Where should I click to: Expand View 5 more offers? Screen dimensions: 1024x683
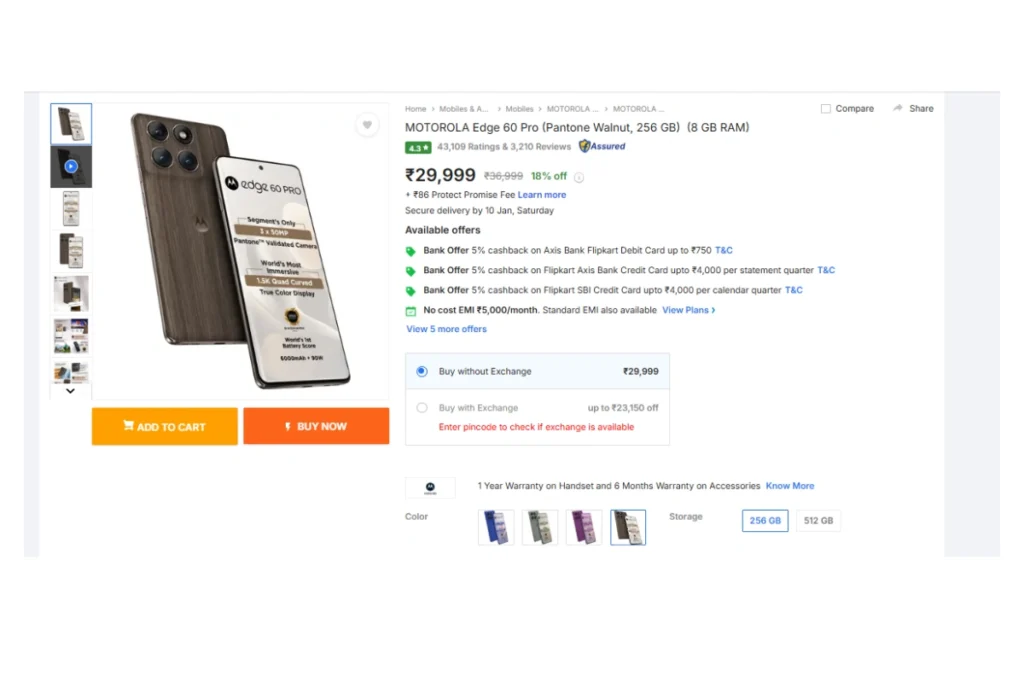click(446, 329)
